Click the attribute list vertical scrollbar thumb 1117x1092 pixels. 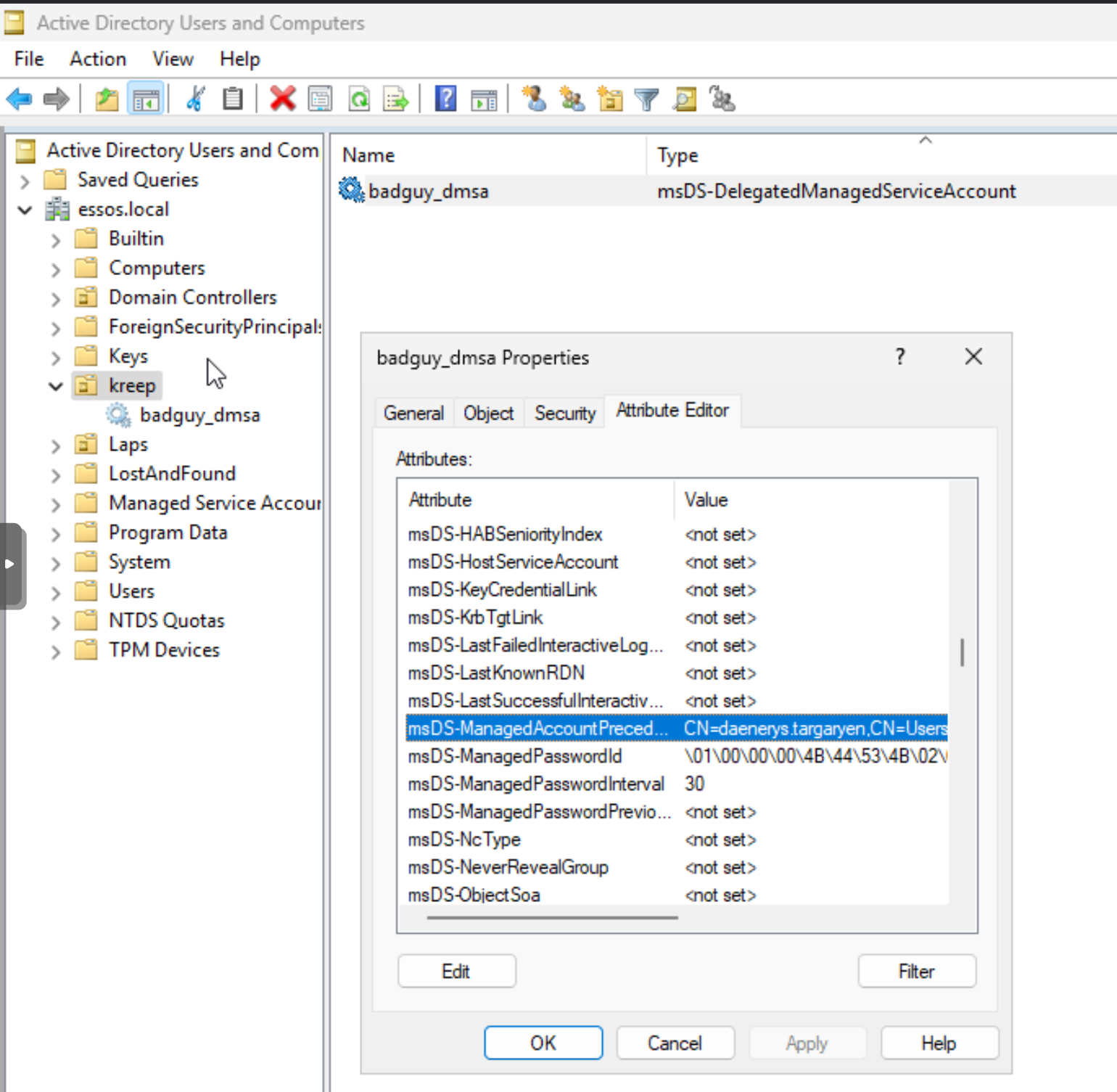coord(962,652)
